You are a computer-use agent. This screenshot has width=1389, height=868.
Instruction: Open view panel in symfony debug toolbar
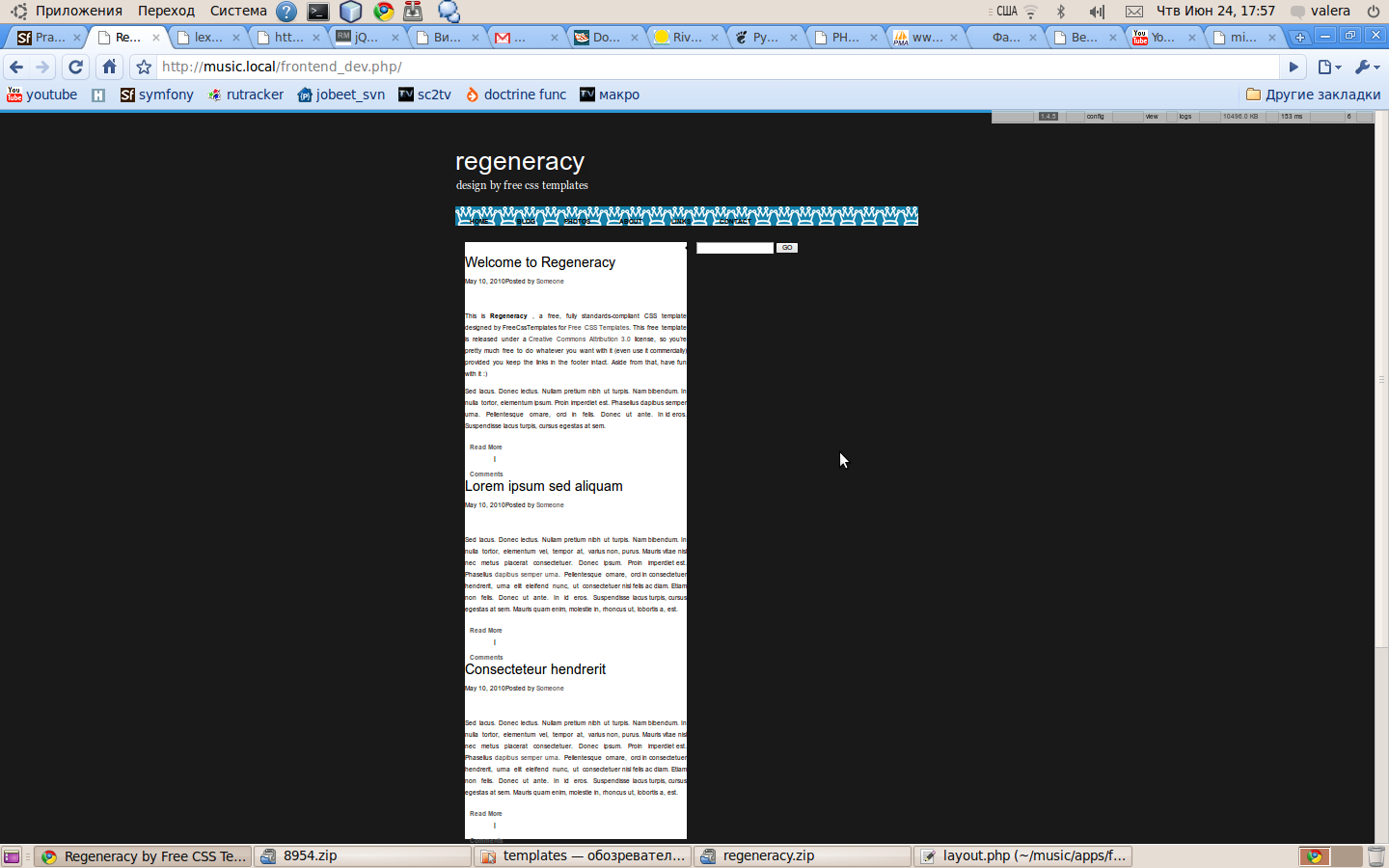click(x=1151, y=117)
